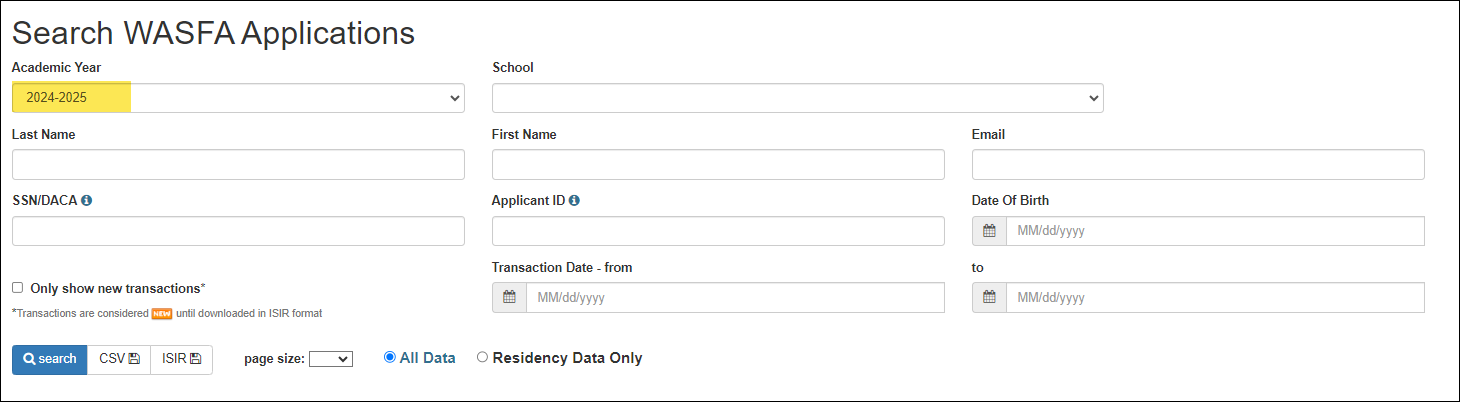Open Transaction Date from calendar icon
Screen dimensions: 1460x402
(x=509, y=298)
